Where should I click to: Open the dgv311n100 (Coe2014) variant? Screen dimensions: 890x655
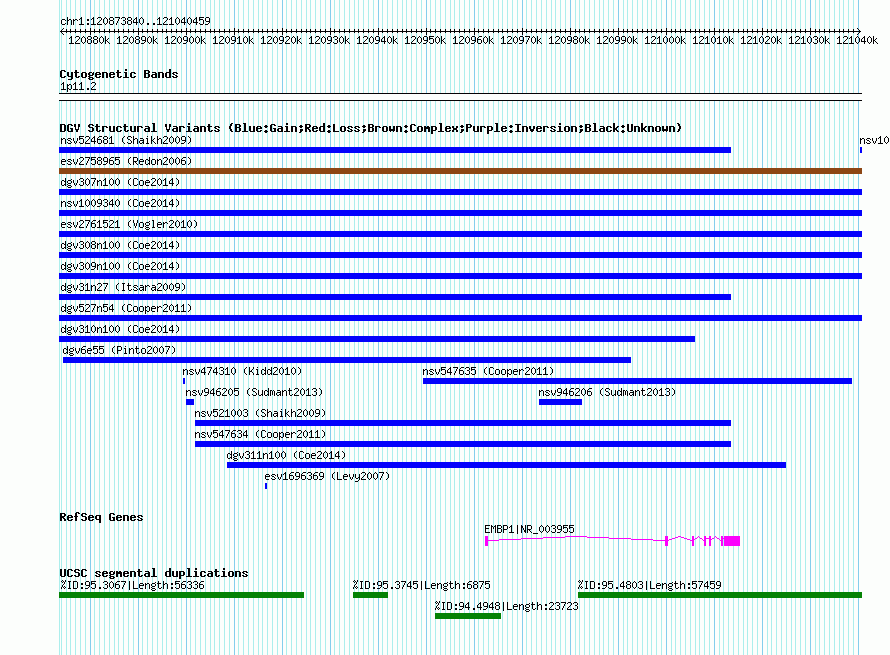pyautogui.click(x=286, y=455)
